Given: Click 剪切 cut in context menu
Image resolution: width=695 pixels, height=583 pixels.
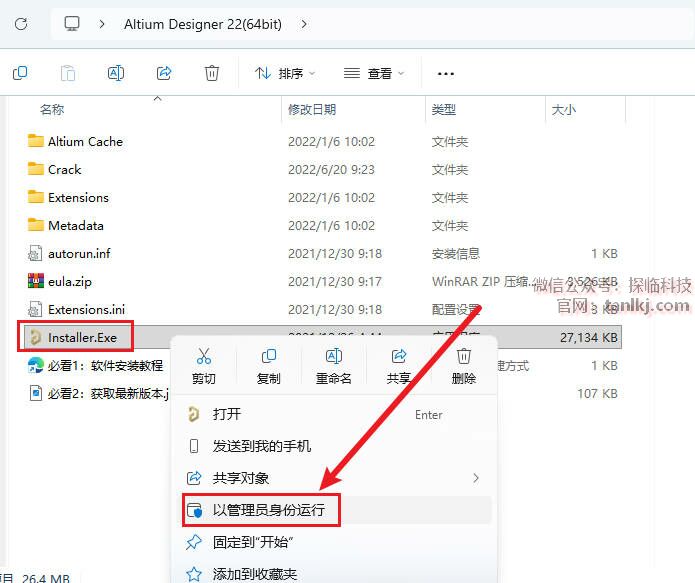Looking at the screenshot, I should click(x=203, y=366).
